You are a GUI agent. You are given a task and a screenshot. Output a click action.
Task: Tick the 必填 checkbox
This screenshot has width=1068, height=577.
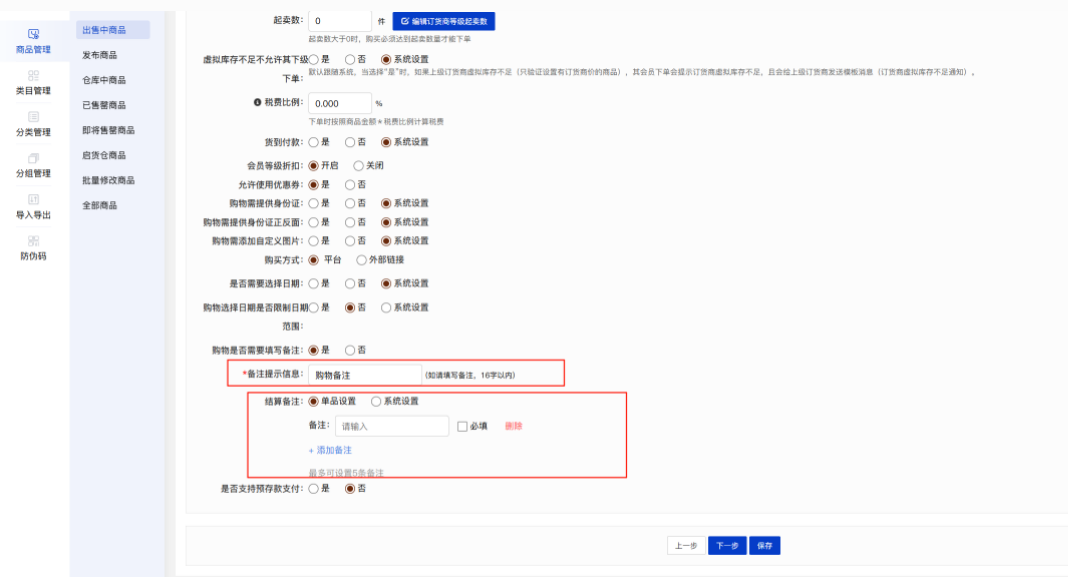(x=462, y=426)
